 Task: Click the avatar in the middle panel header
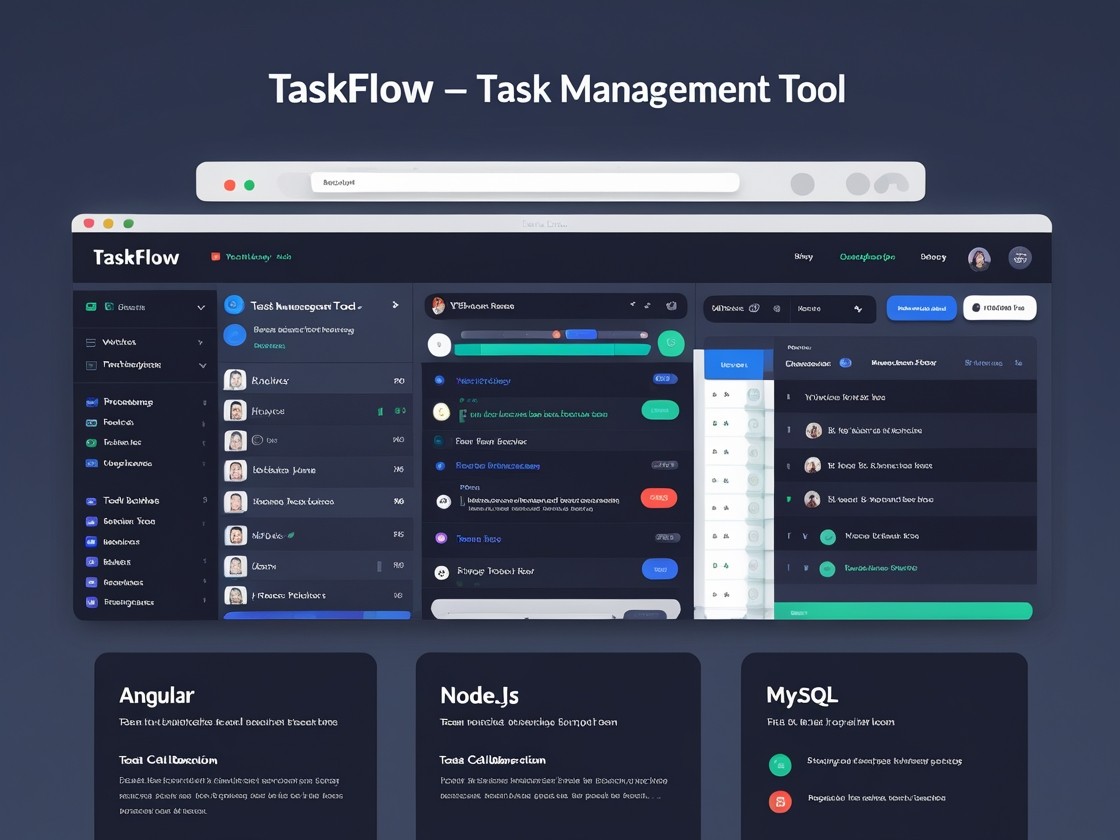click(438, 306)
